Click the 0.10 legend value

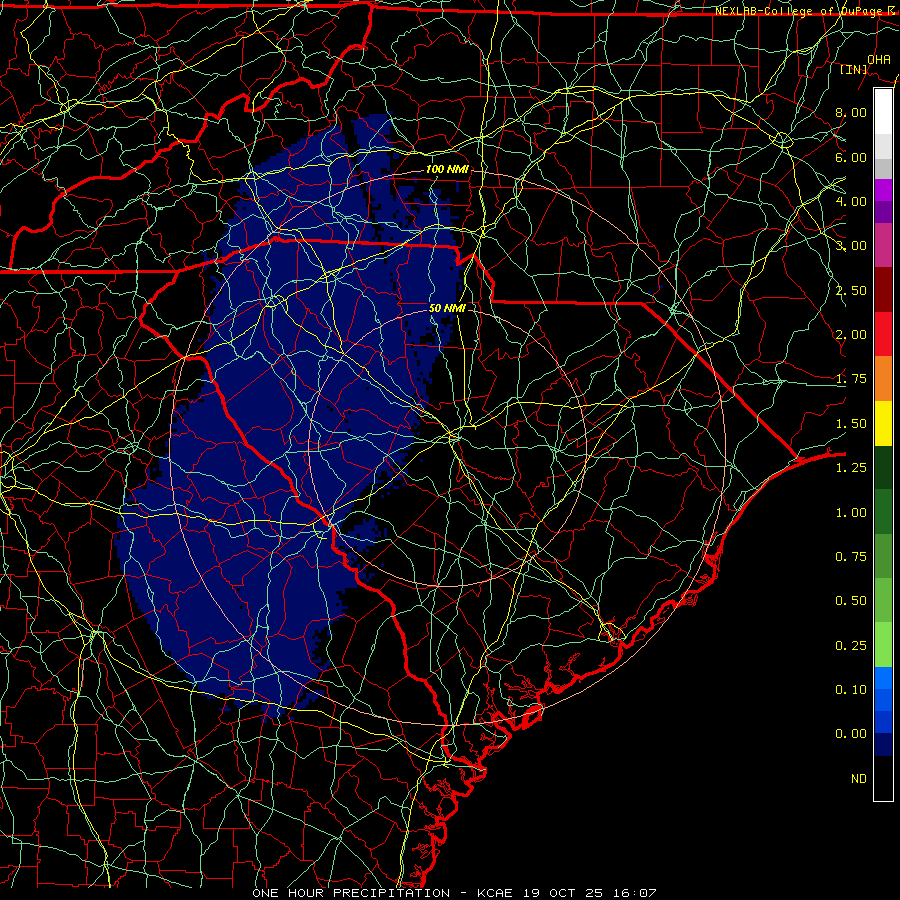pyautogui.click(x=851, y=689)
